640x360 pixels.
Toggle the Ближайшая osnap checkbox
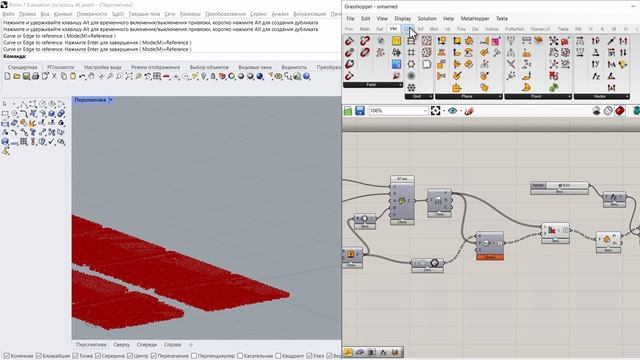pos(39,356)
